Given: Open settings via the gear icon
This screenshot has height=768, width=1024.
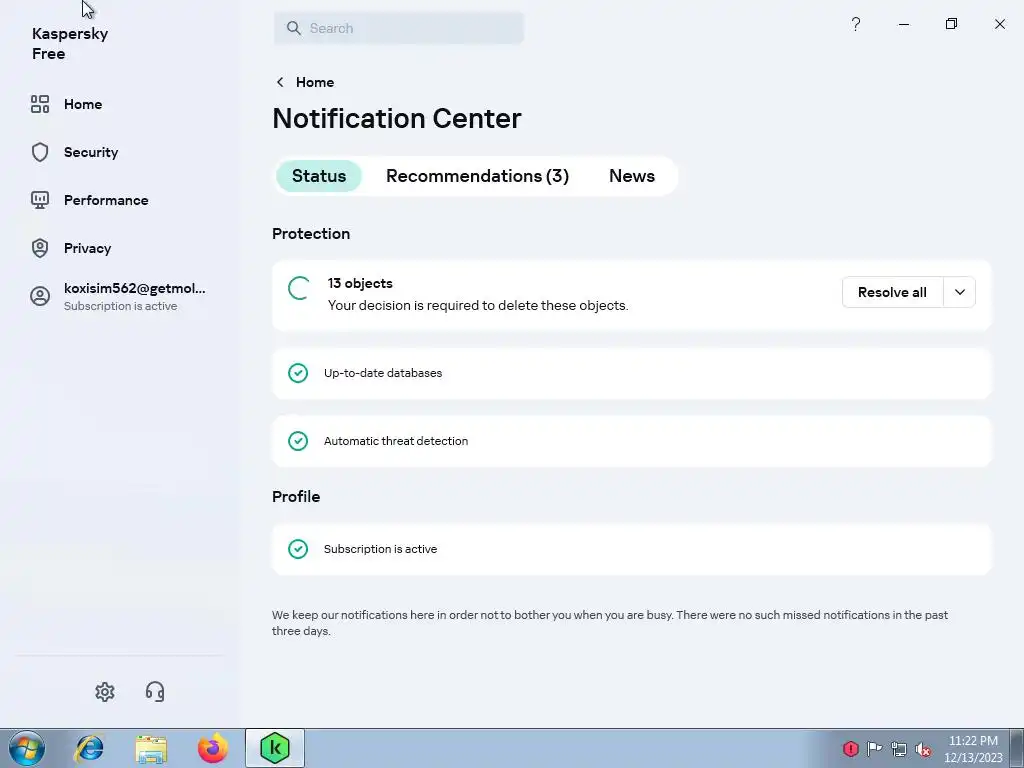Looking at the screenshot, I should tap(104, 692).
